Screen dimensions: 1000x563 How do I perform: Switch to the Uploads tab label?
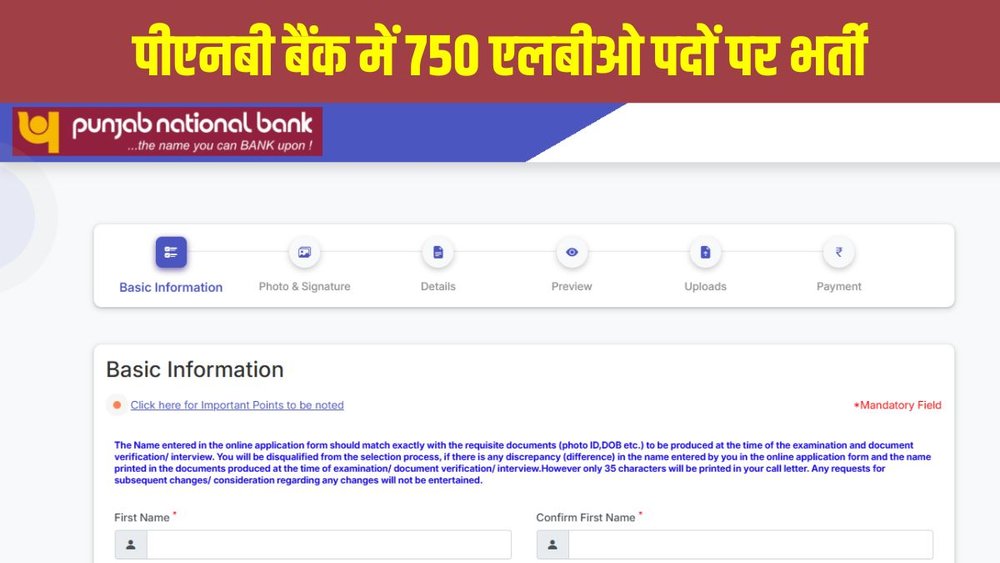click(x=705, y=287)
